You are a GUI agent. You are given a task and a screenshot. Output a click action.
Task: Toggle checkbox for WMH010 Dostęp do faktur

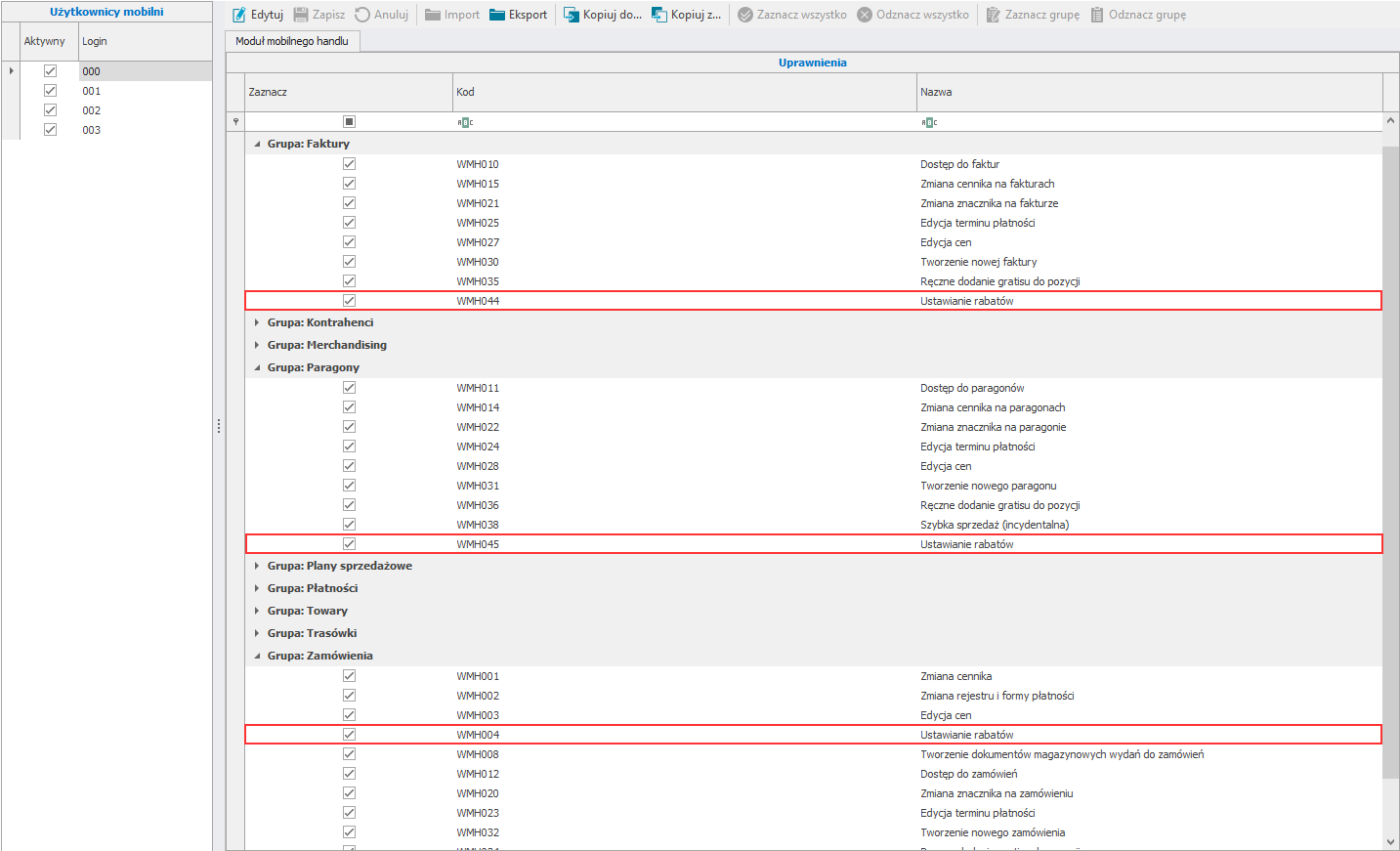click(349, 164)
